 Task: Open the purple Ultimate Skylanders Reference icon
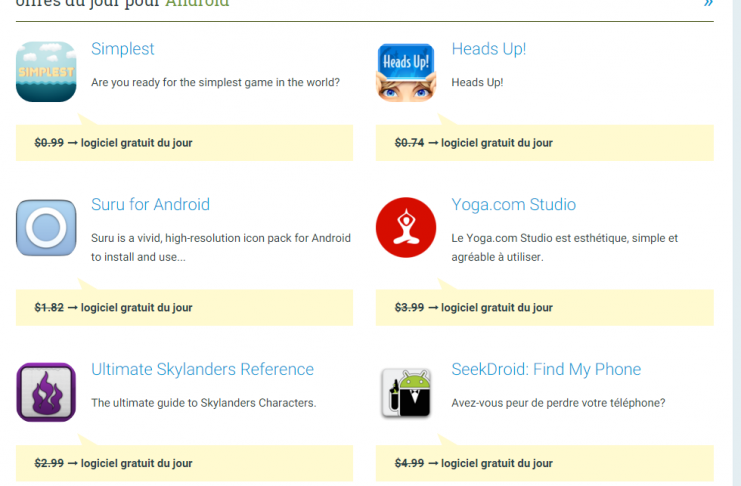46,392
